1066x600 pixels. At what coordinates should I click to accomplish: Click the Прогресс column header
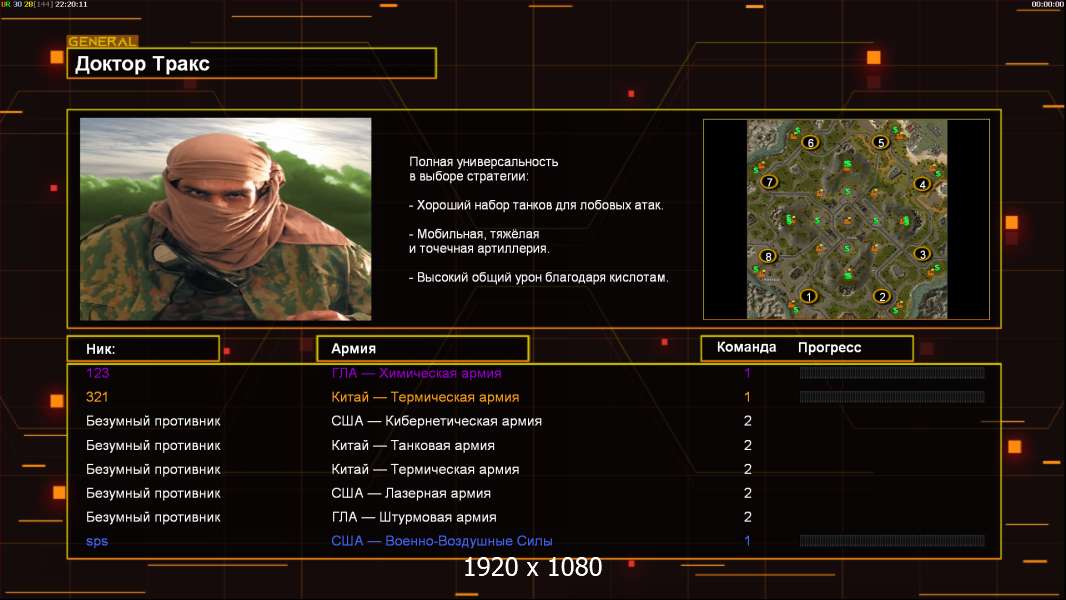(829, 348)
